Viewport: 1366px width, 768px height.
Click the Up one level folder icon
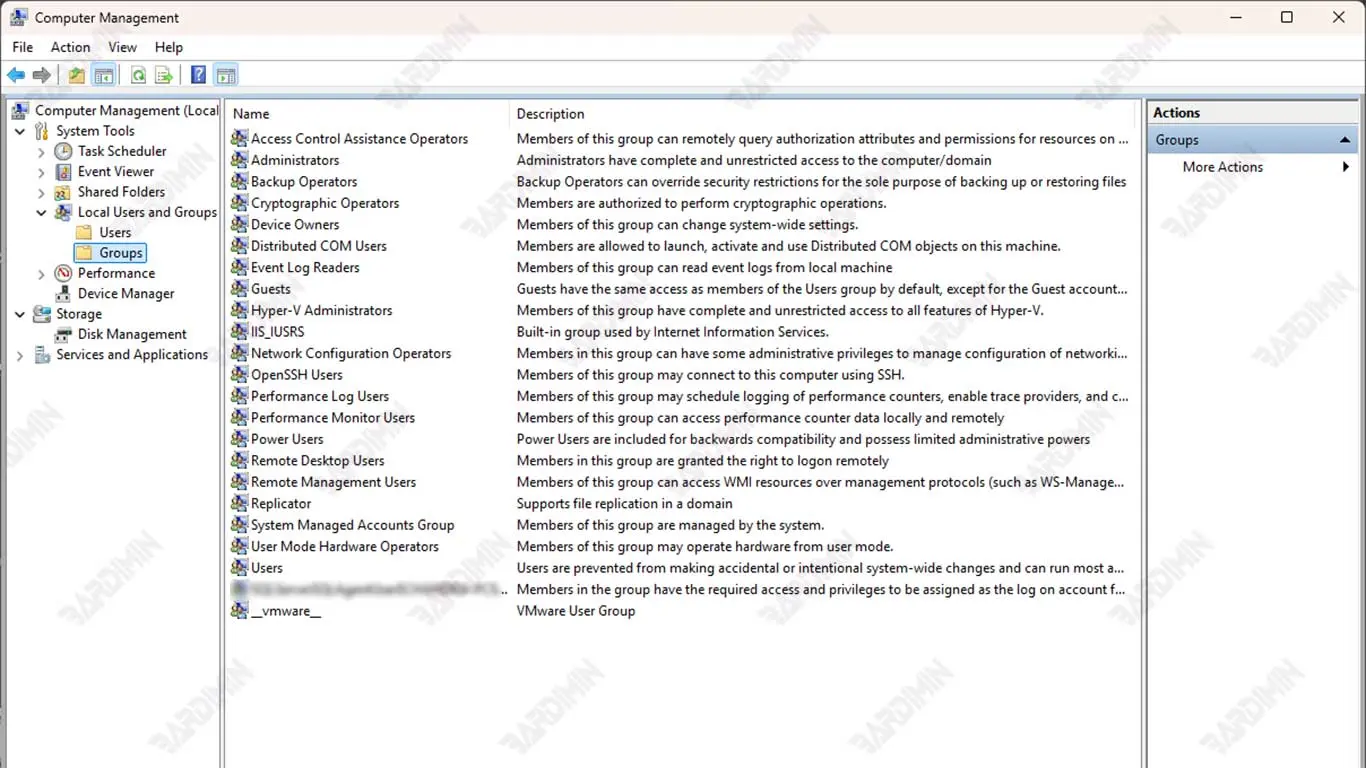click(x=77, y=75)
